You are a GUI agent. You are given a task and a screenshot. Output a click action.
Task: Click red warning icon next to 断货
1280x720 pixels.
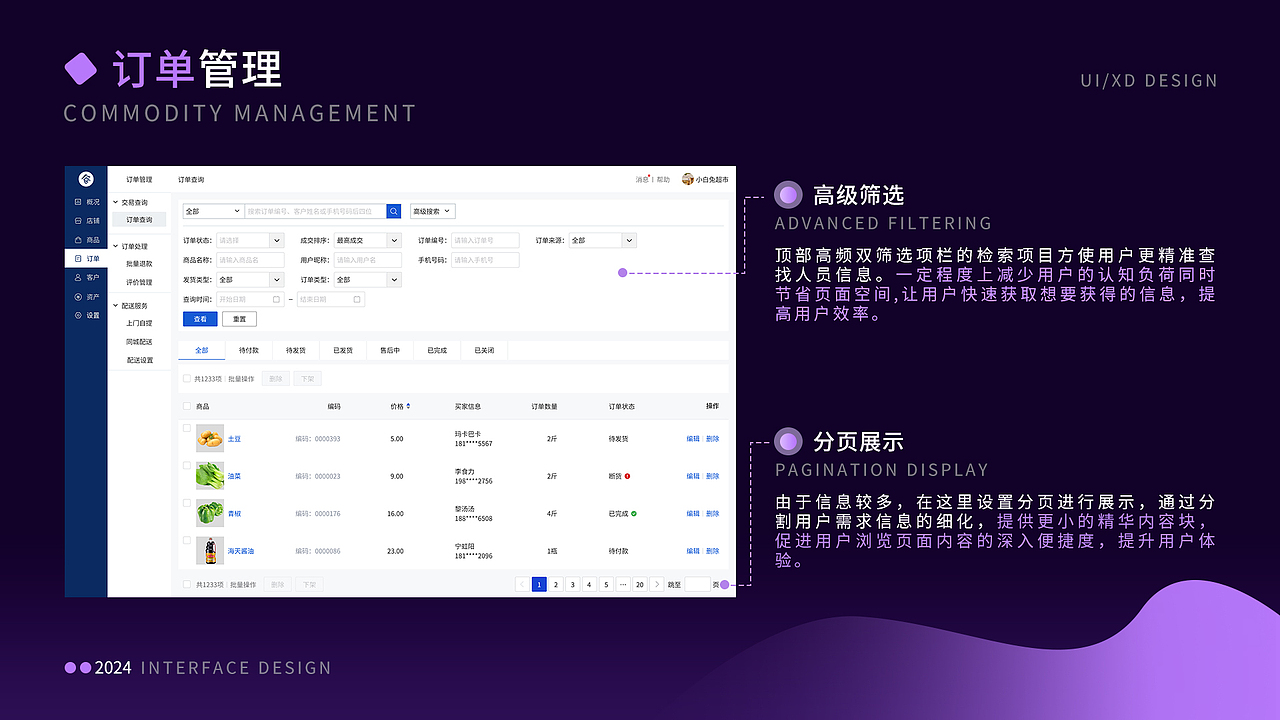pos(627,476)
